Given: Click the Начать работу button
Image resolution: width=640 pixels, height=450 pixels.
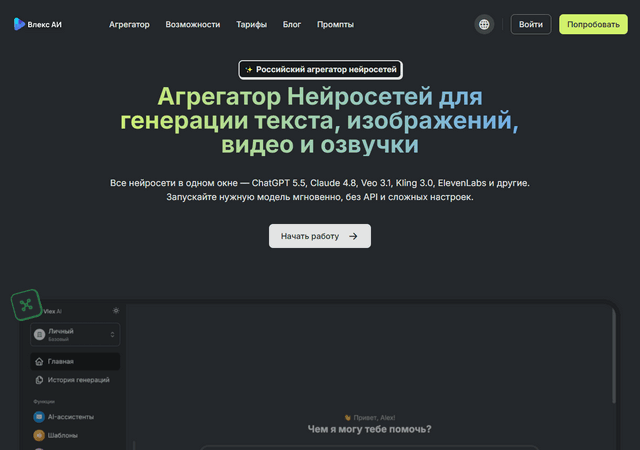Looking at the screenshot, I should coord(320,236).
